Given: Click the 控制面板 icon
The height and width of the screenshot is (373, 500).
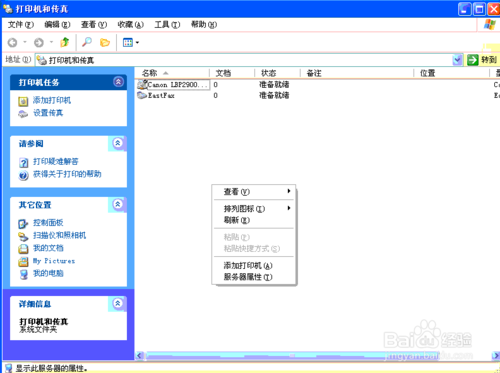Looking at the screenshot, I should (x=23, y=224).
